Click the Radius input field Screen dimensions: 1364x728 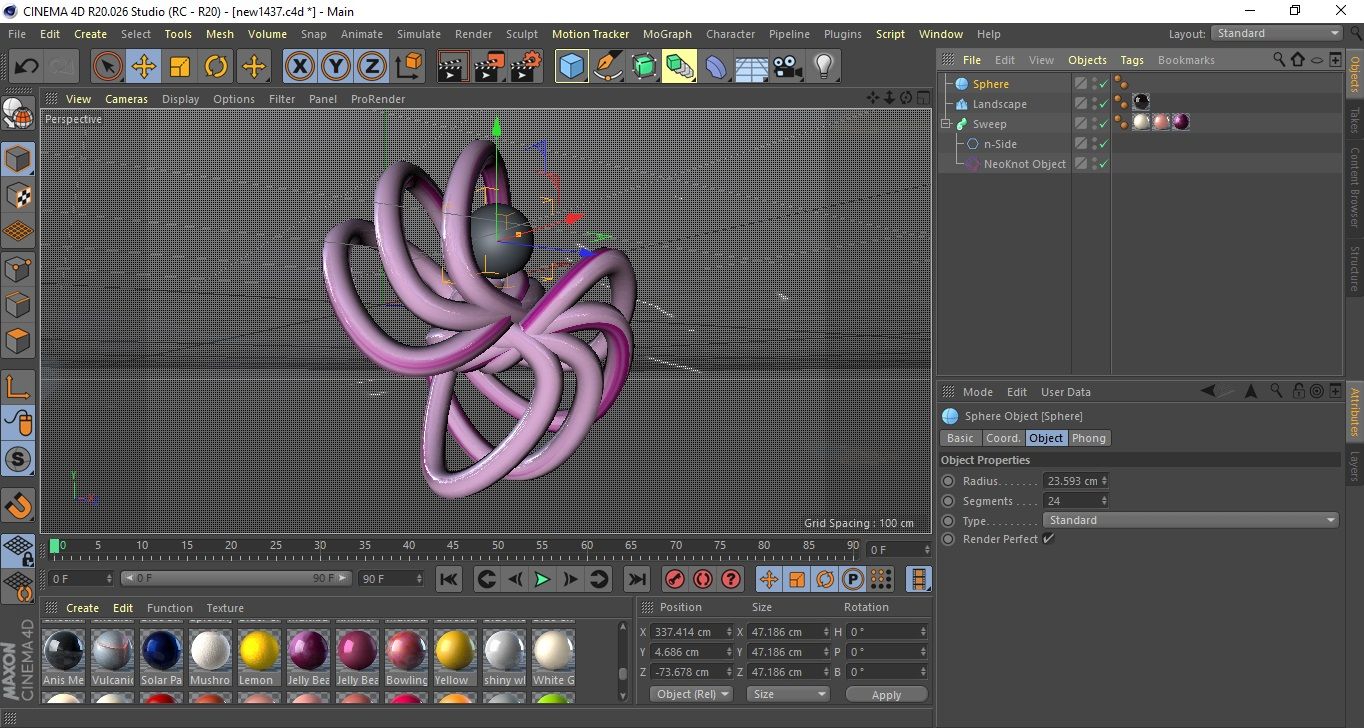(1071, 481)
